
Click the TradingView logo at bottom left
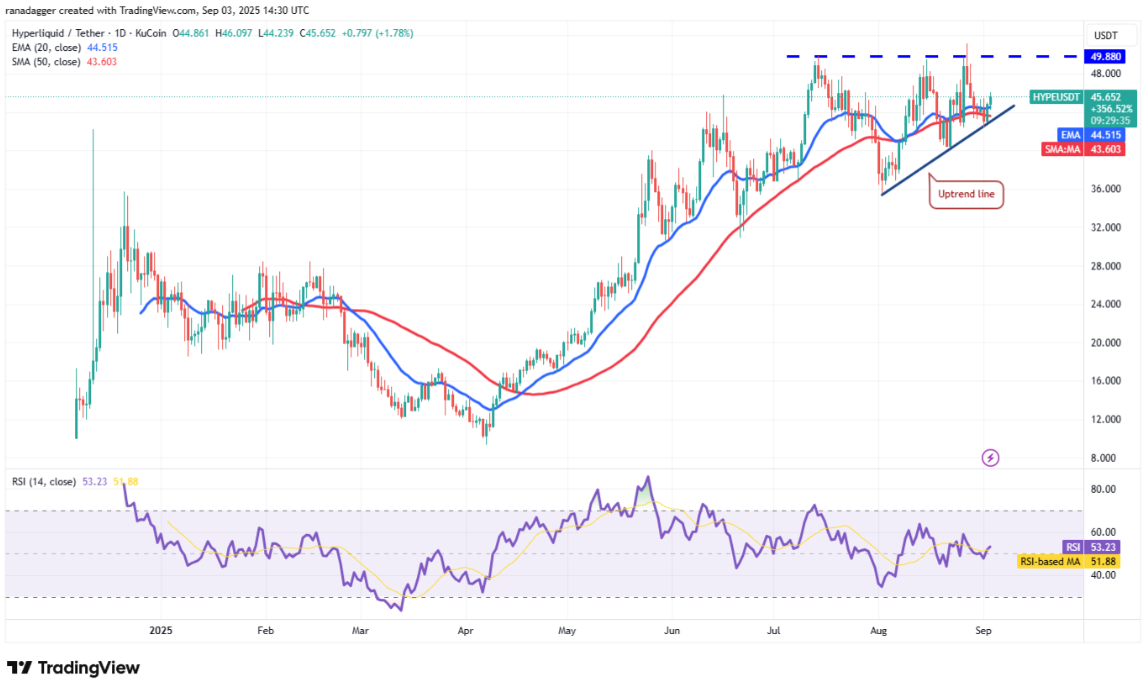(x=73, y=668)
